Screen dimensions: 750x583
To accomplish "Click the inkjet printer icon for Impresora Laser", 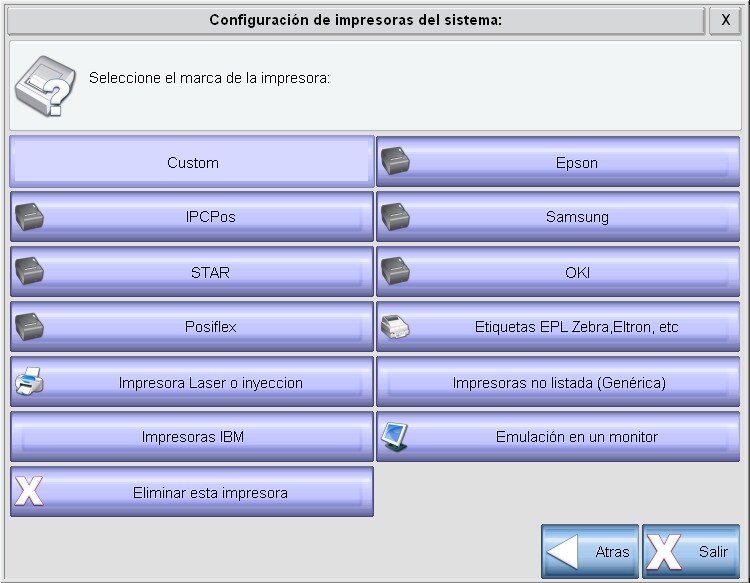I will (x=29, y=381).
